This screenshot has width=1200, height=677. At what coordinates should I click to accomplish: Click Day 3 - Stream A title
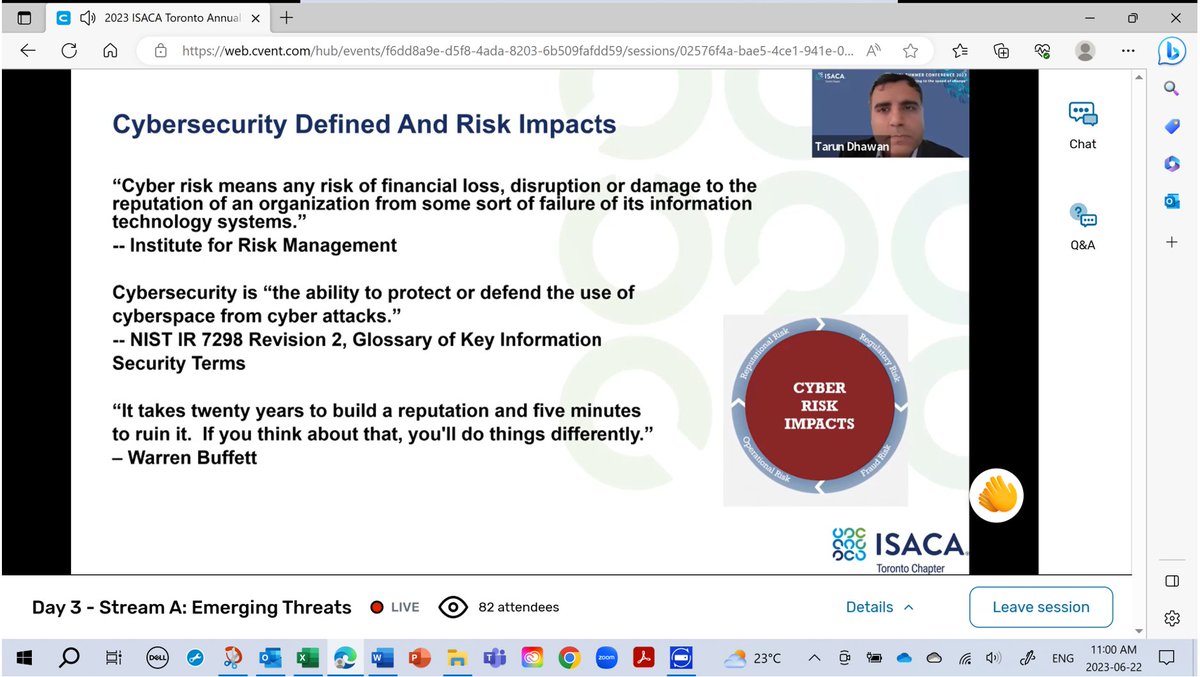point(192,607)
